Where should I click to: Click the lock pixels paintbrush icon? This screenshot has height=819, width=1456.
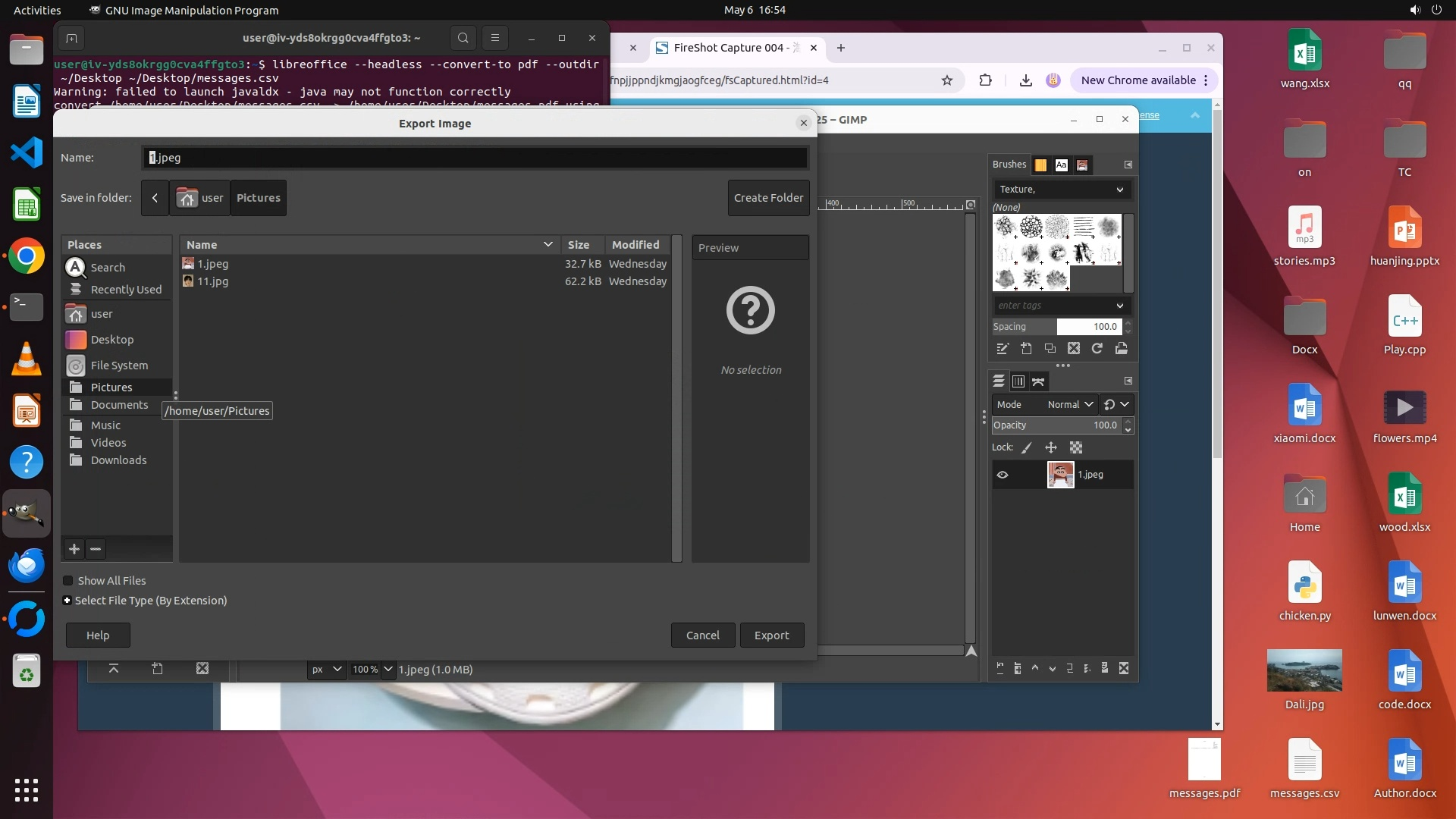(1027, 447)
